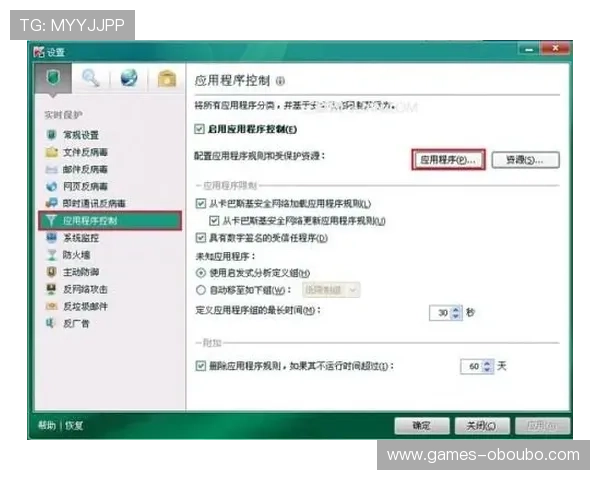Select 主动防御 in the sidebar

coord(81,272)
